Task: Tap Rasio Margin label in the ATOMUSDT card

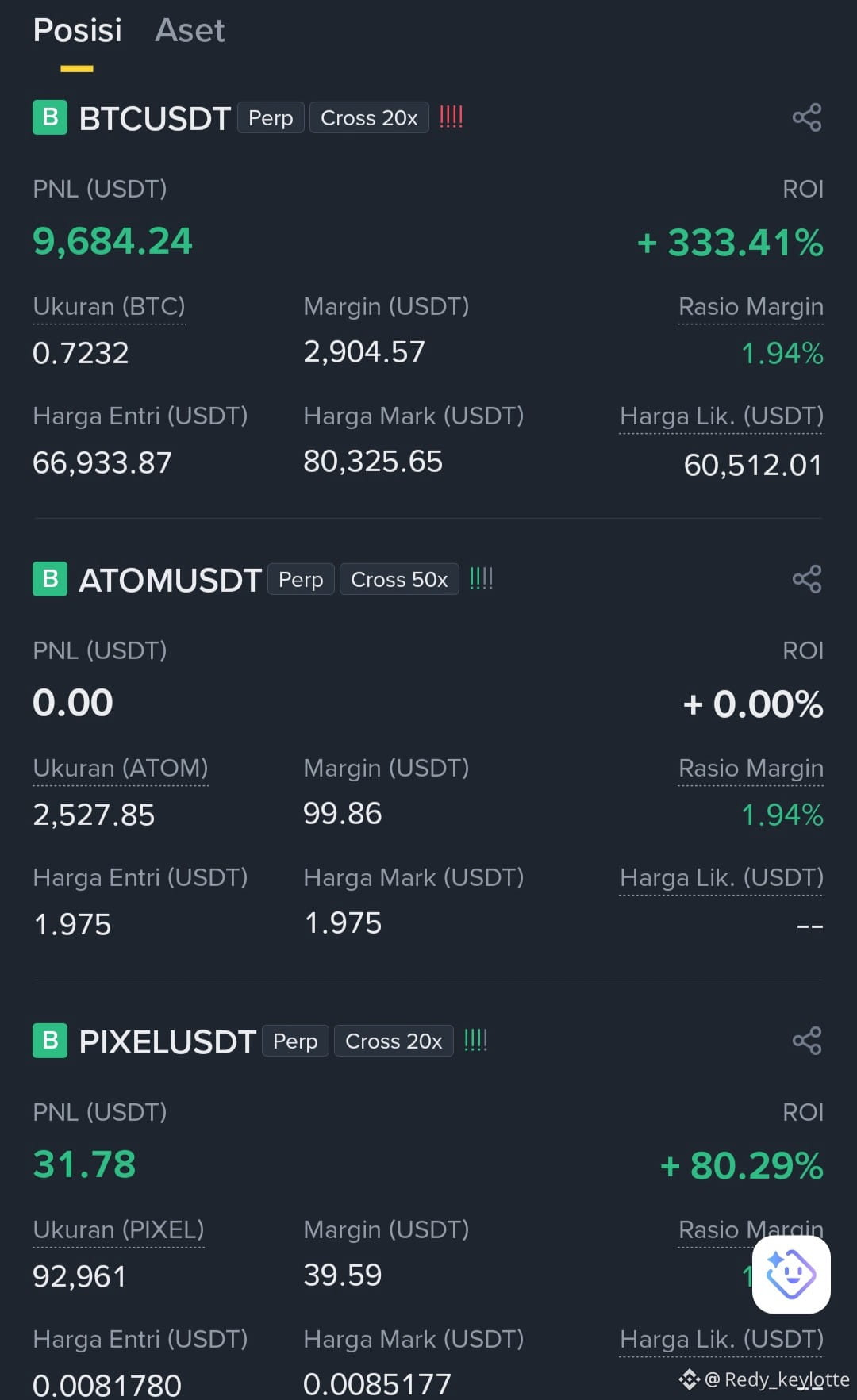Action: [751, 769]
